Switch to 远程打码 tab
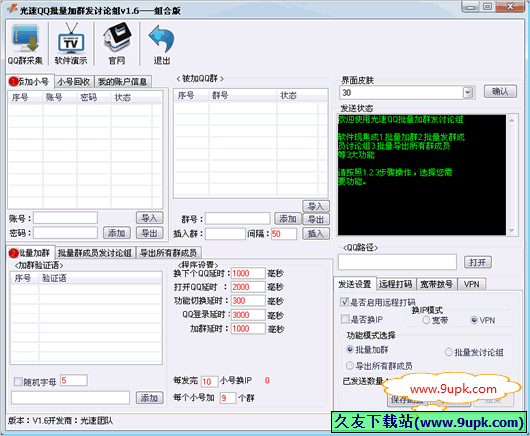The height and width of the screenshot is (436, 530). [x=396, y=284]
